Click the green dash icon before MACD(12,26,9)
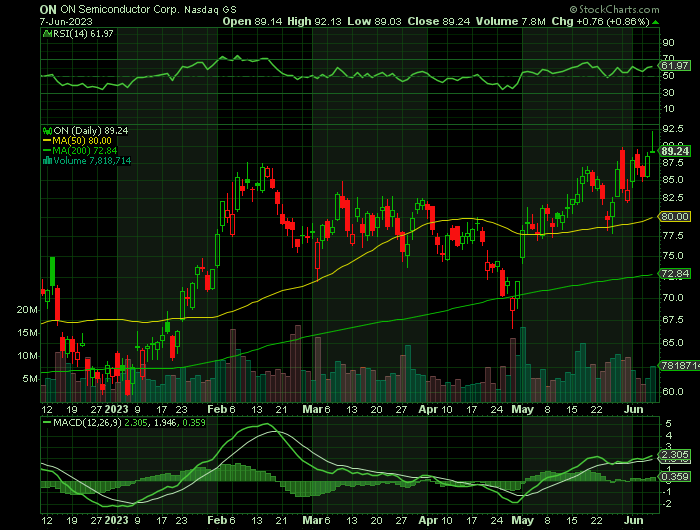 click(47, 422)
